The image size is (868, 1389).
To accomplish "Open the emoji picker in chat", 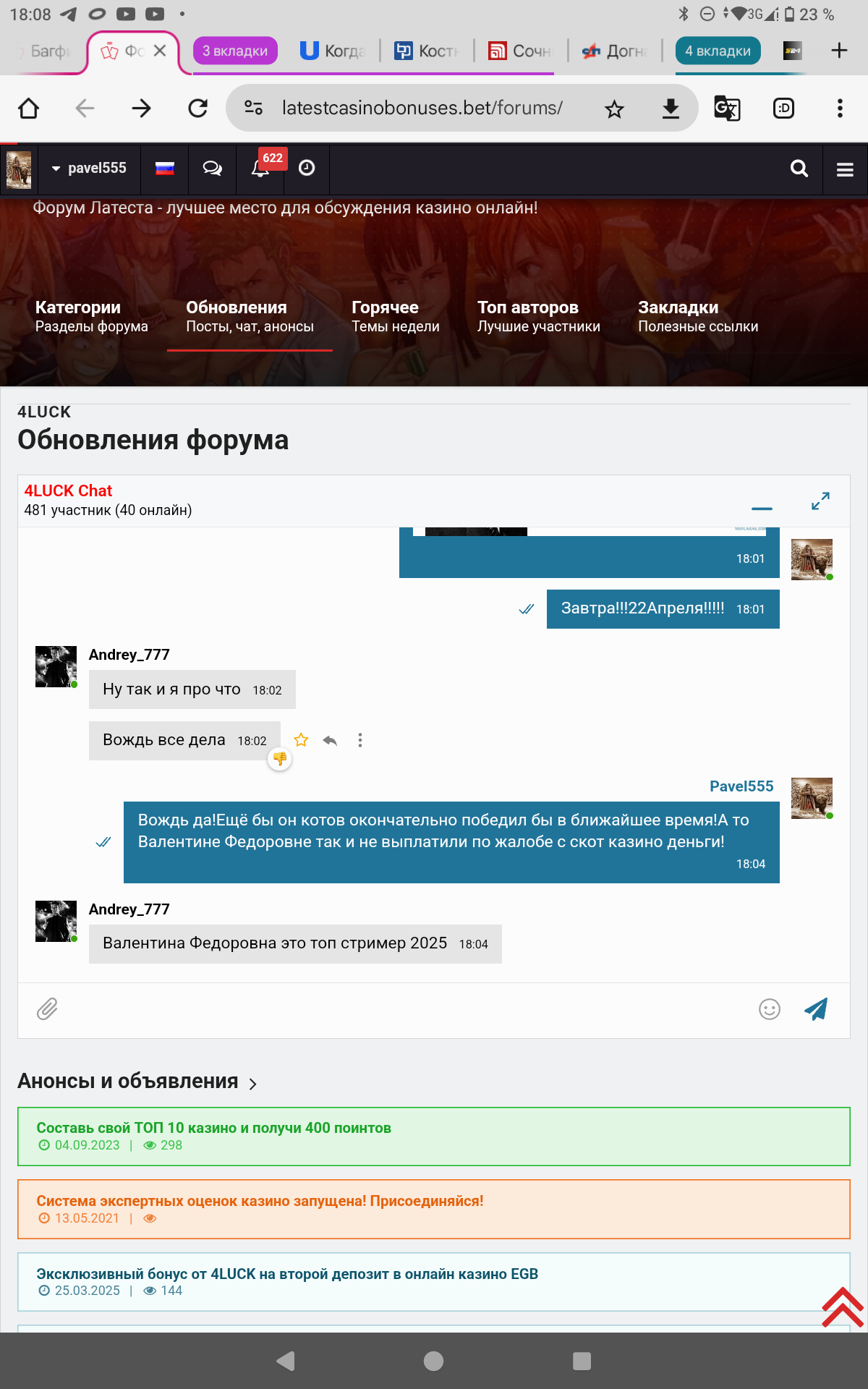I will (769, 1009).
